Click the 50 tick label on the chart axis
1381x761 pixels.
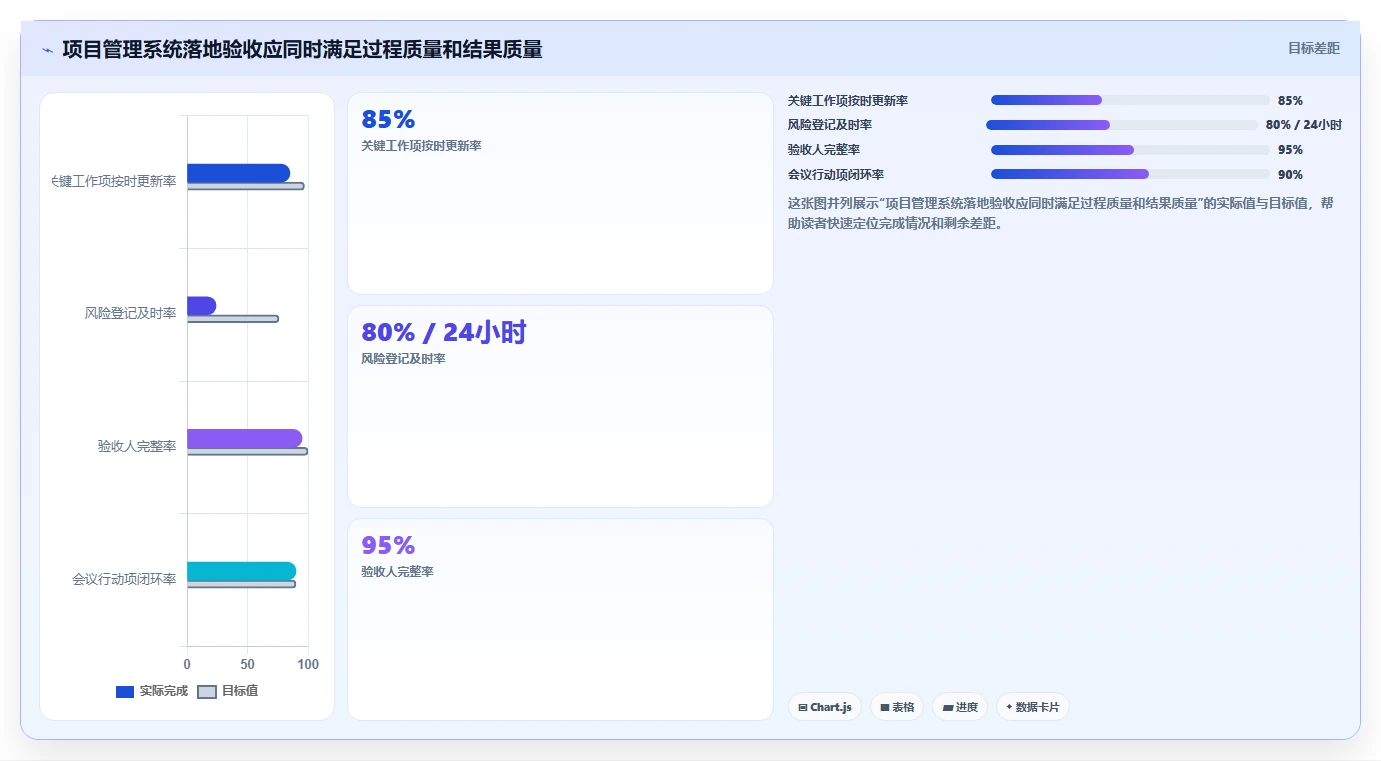coord(247,664)
